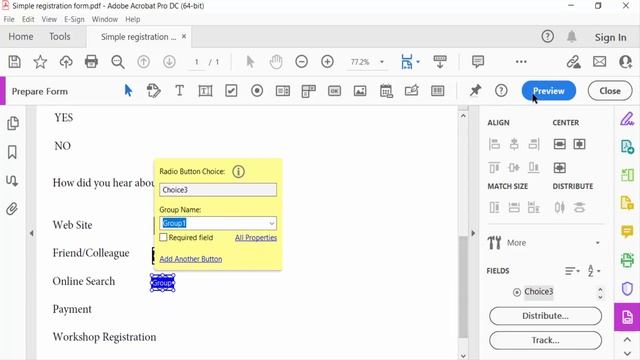
Task: Toggle the Required field checkbox
Action: coord(163,237)
